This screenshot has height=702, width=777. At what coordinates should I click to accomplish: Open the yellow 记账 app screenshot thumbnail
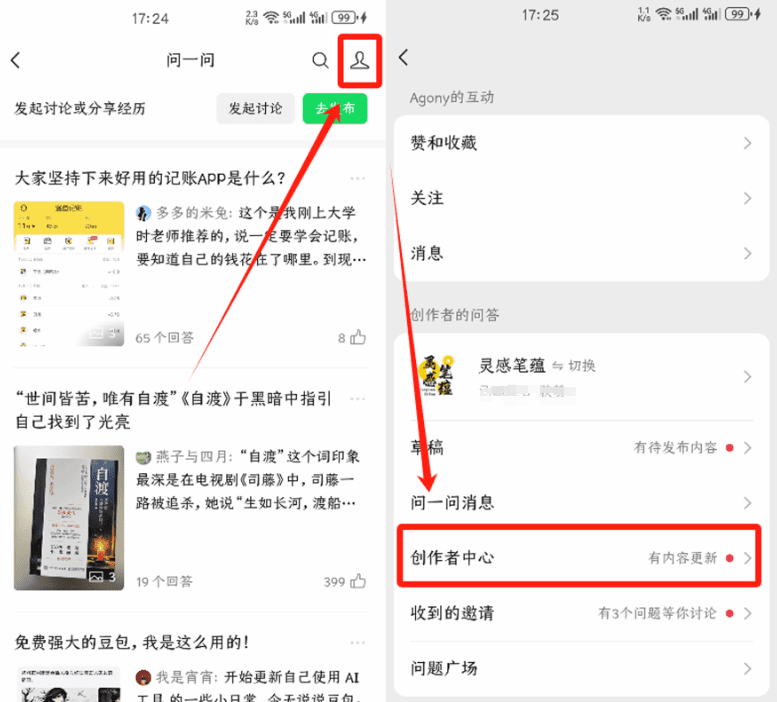(69, 273)
